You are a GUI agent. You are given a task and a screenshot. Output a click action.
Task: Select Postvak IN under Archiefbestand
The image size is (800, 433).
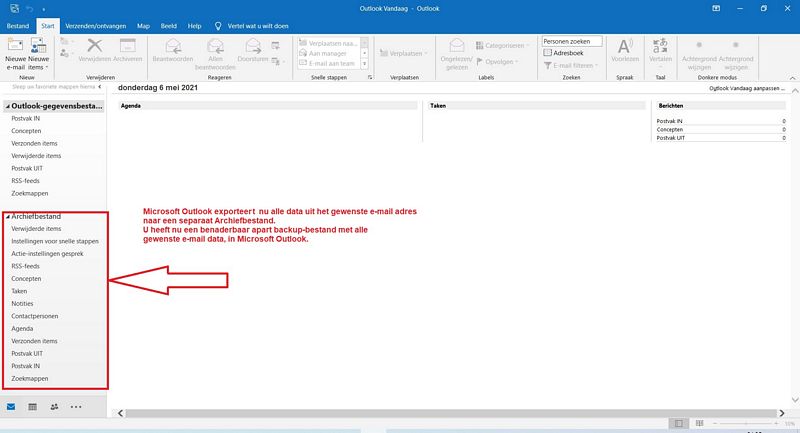pos(26,366)
